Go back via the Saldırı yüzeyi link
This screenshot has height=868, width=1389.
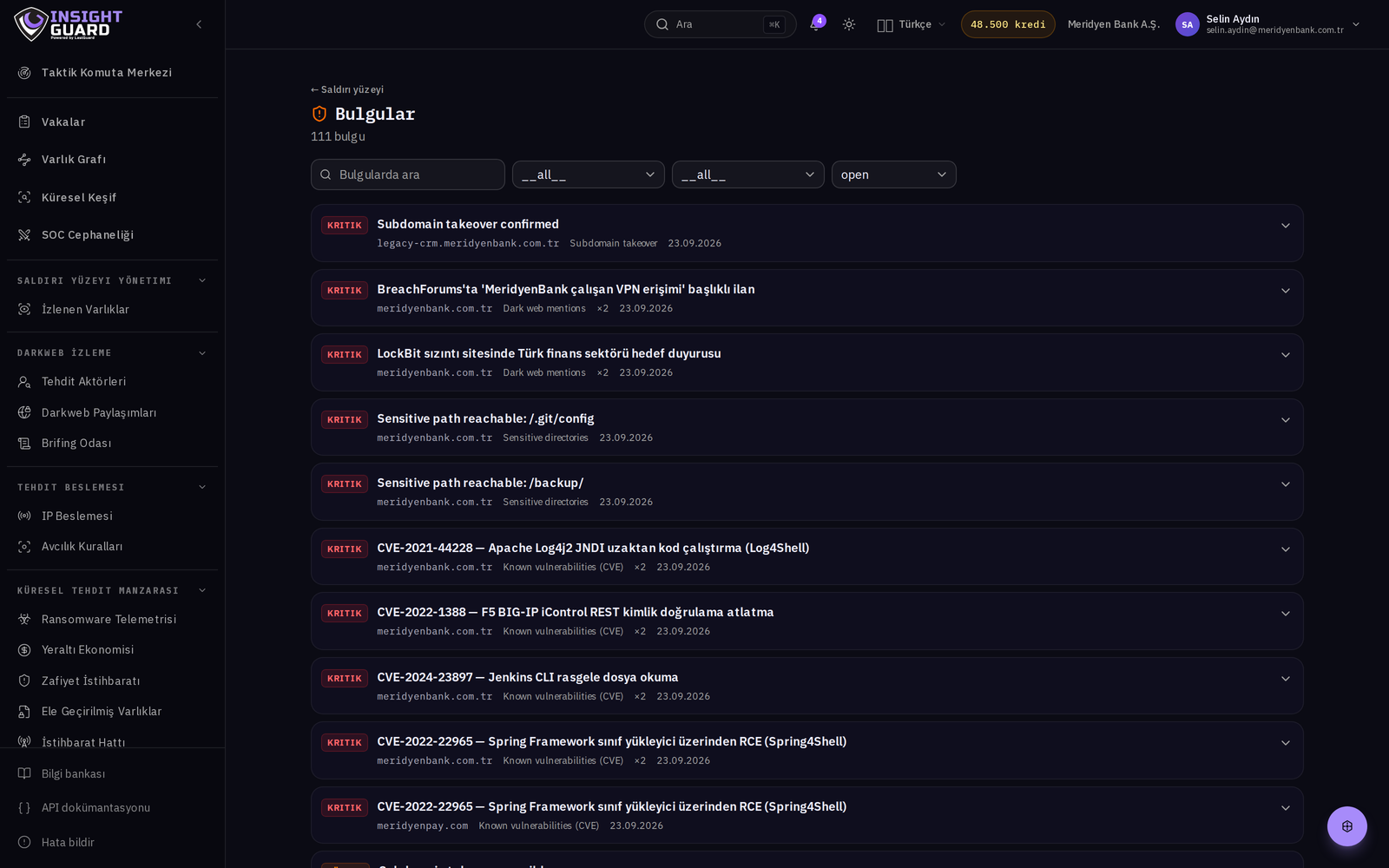pyautogui.click(x=347, y=89)
